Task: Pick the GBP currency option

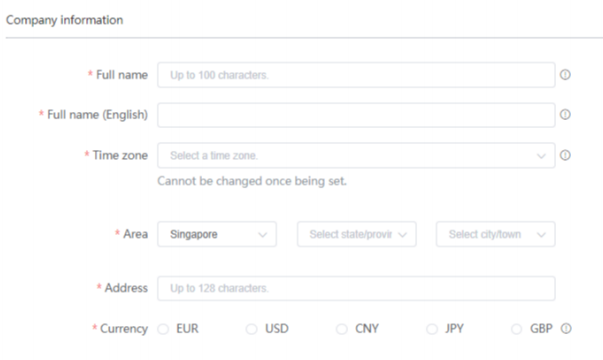Action: click(516, 329)
